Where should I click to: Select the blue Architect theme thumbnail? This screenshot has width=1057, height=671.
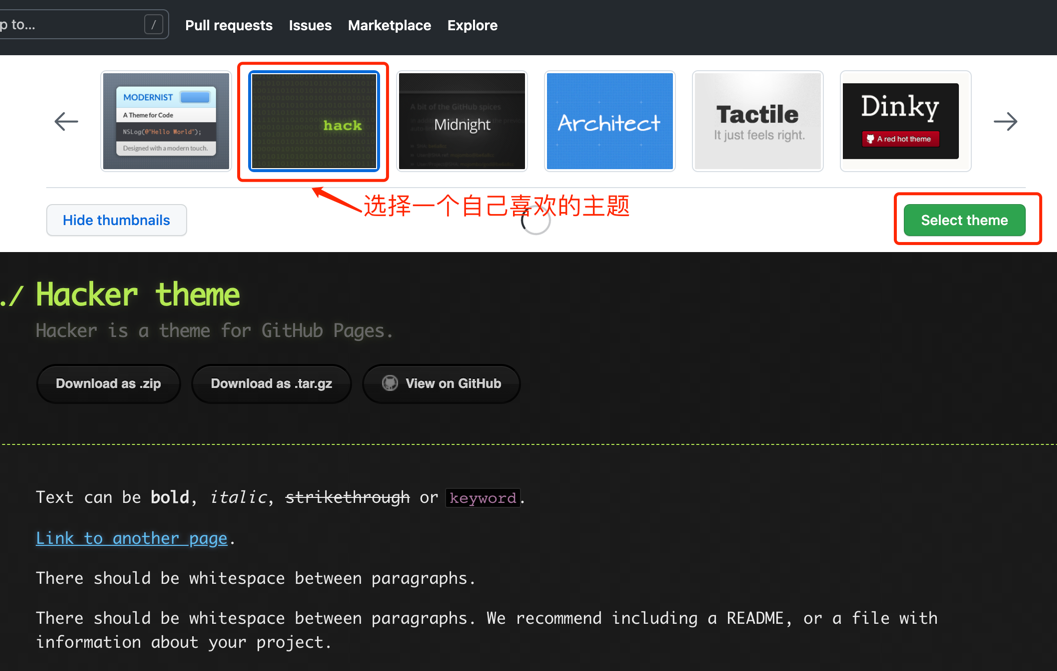point(609,121)
